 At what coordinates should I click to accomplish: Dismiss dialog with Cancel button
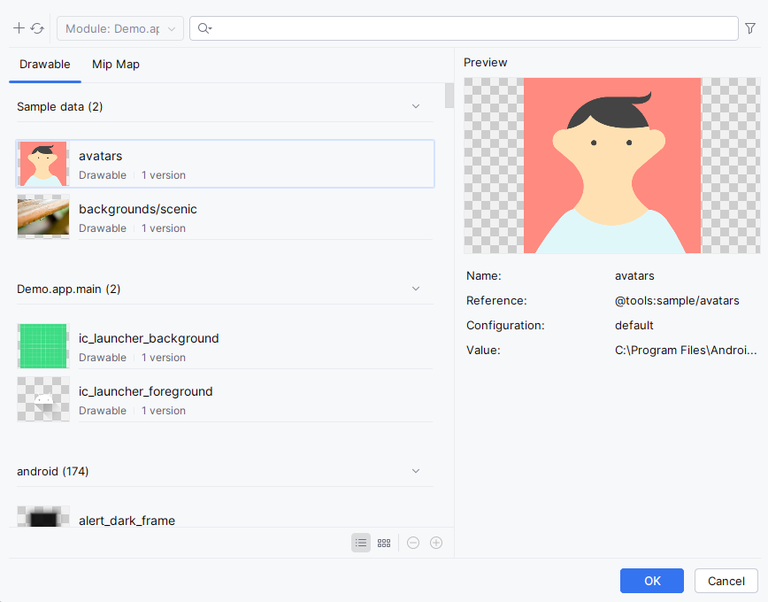[726, 580]
